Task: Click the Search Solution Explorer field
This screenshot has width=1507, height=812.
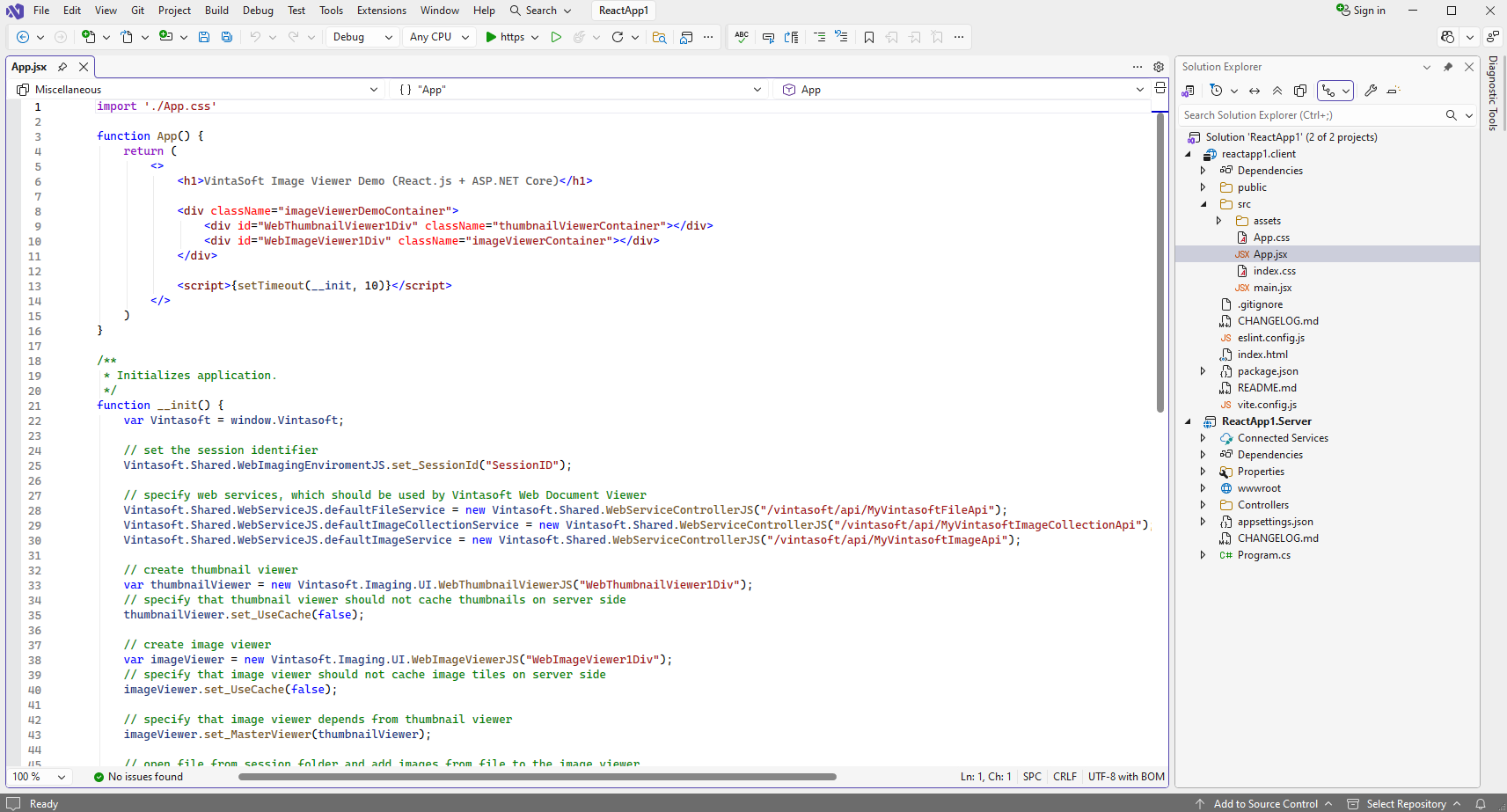Action: (x=1311, y=115)
